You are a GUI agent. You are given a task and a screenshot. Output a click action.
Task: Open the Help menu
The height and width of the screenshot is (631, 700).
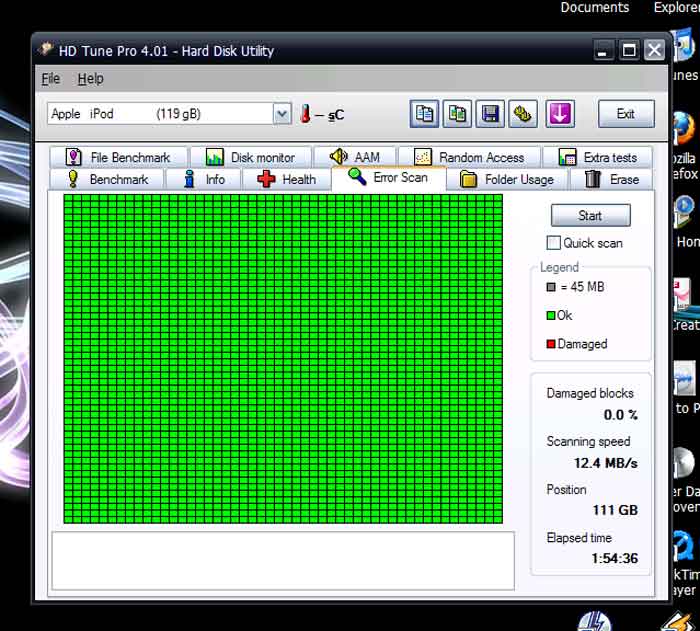[x=90, y=79]
